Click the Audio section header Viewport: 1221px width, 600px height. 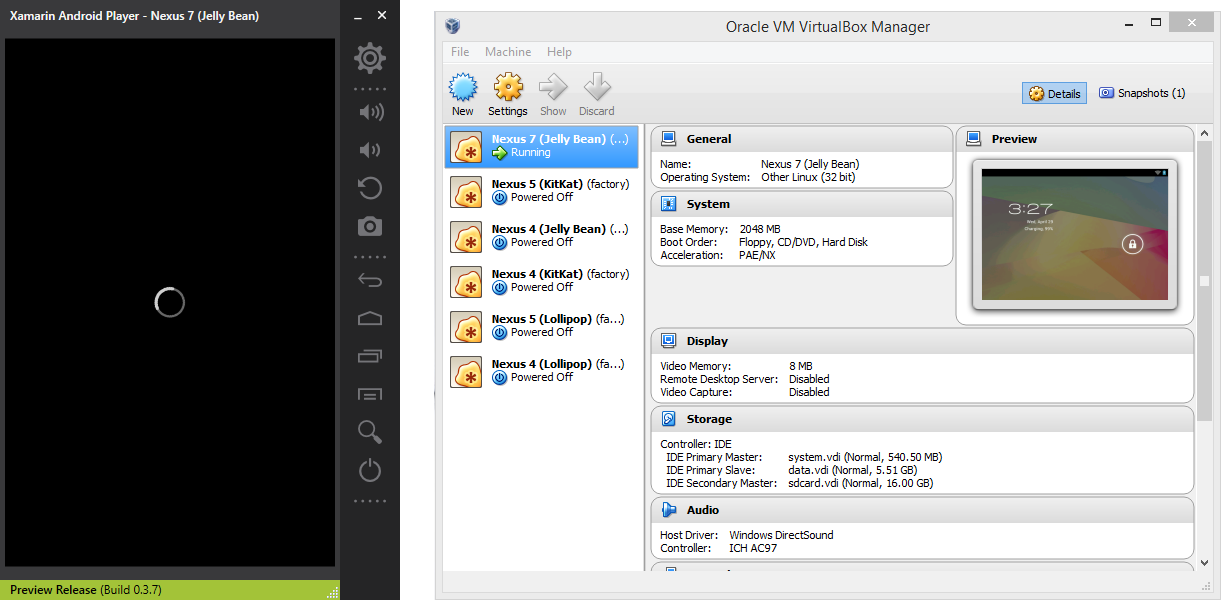(923, 510)
